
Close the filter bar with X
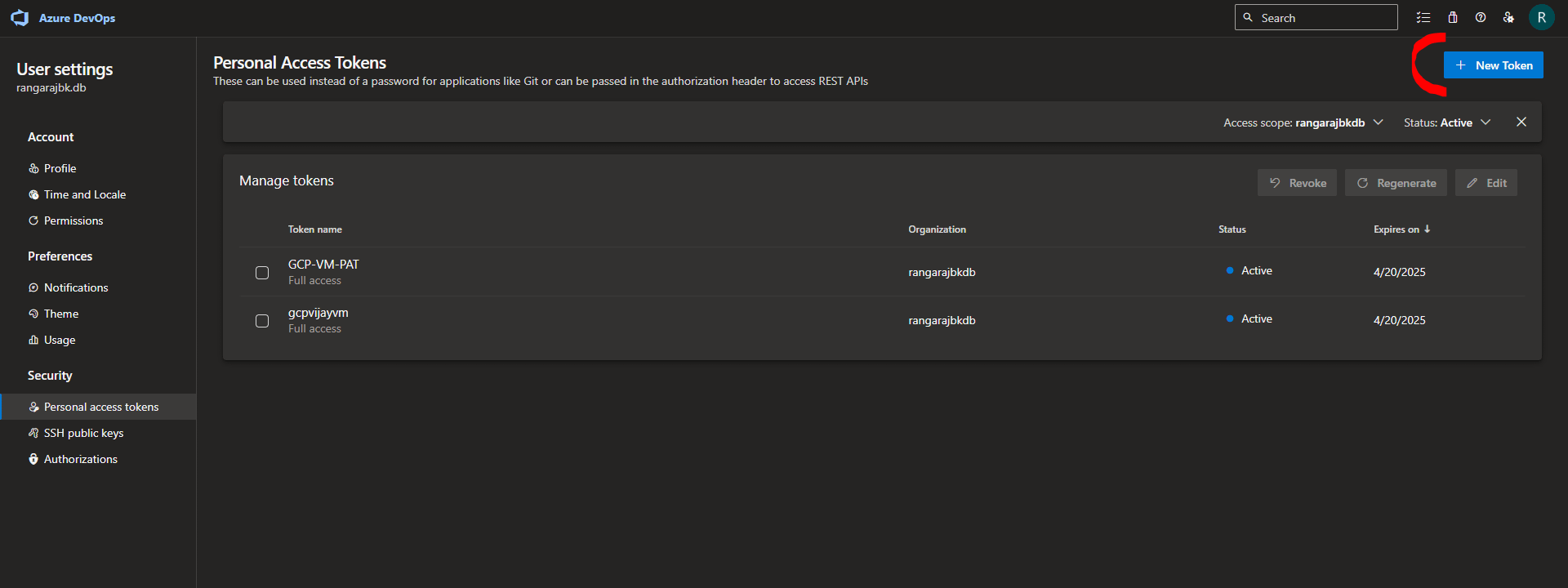pyautogui.click(x=1521, y=122)
